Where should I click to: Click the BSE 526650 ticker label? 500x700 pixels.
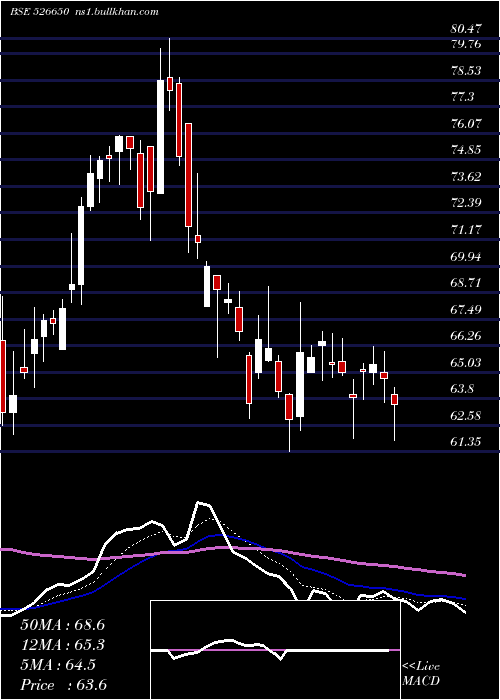(40, 12)
